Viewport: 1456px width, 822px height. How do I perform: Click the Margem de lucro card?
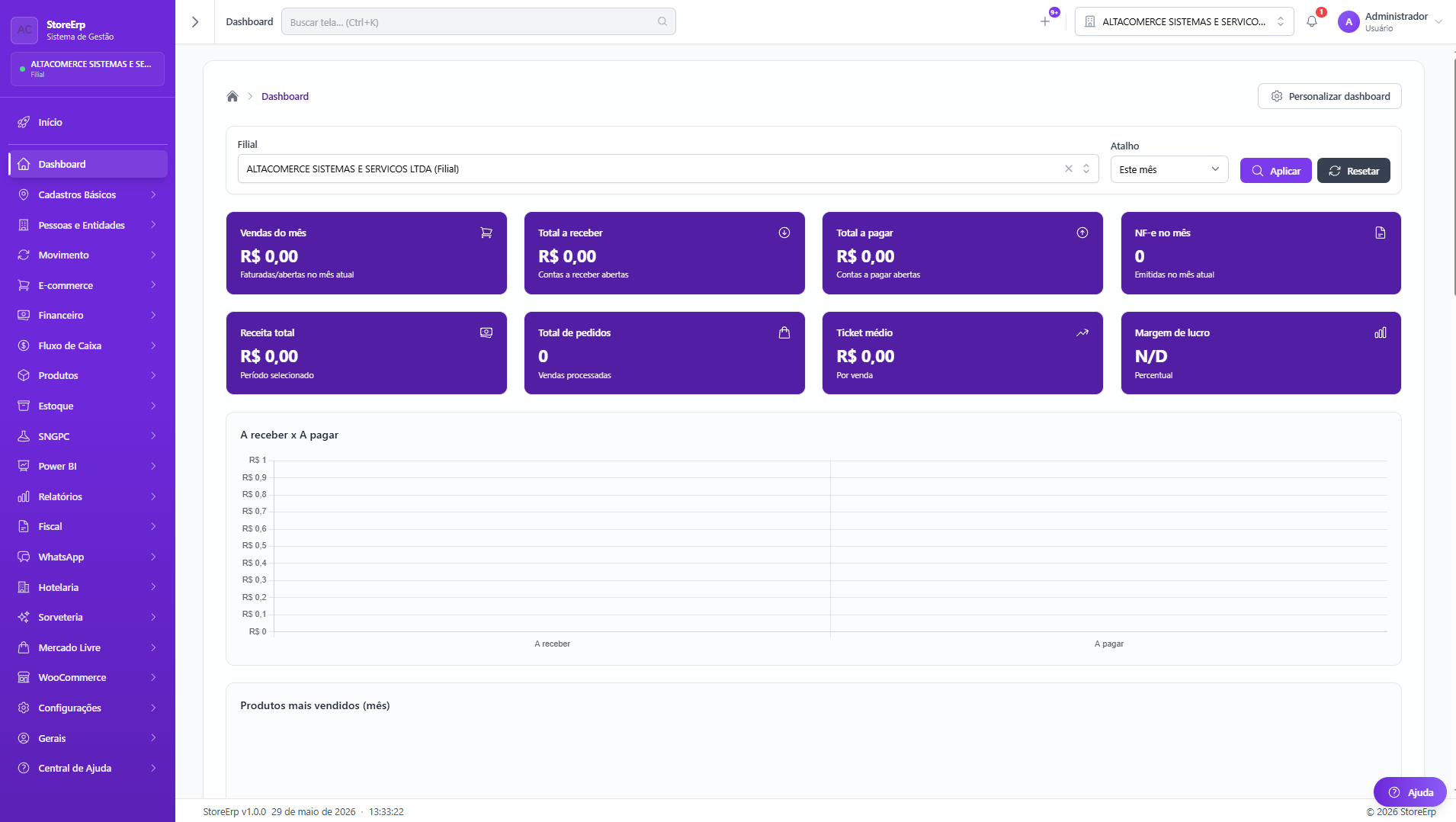point(1261,353)
